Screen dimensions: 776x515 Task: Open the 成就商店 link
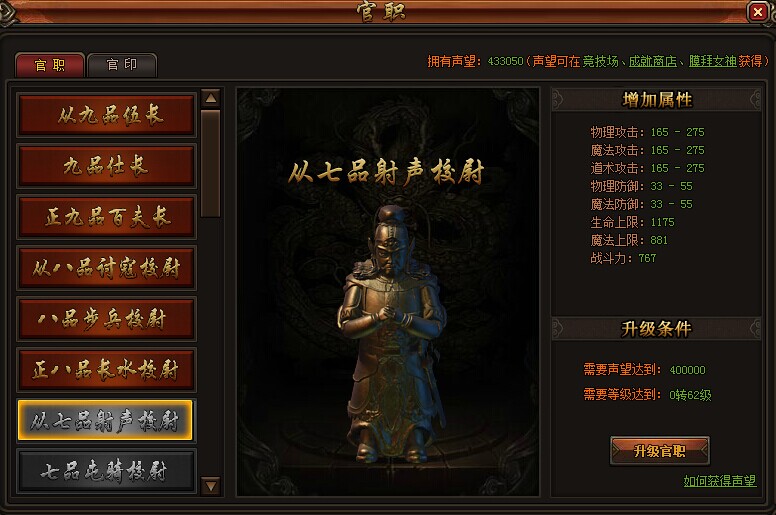(653, 61)
